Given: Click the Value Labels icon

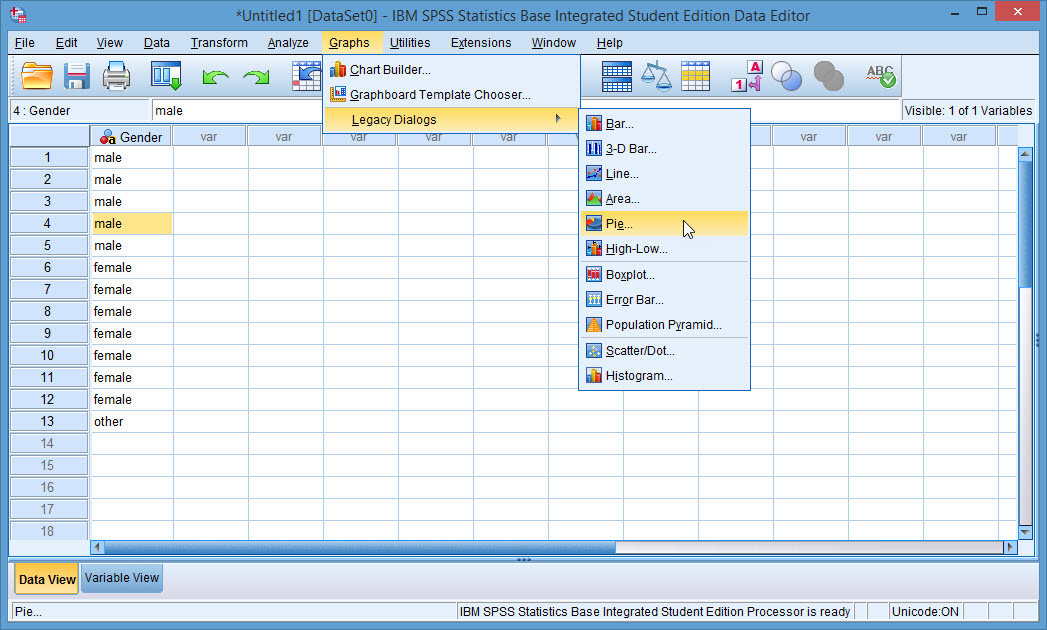Looking at the screenshot, I should coord(747,76).
